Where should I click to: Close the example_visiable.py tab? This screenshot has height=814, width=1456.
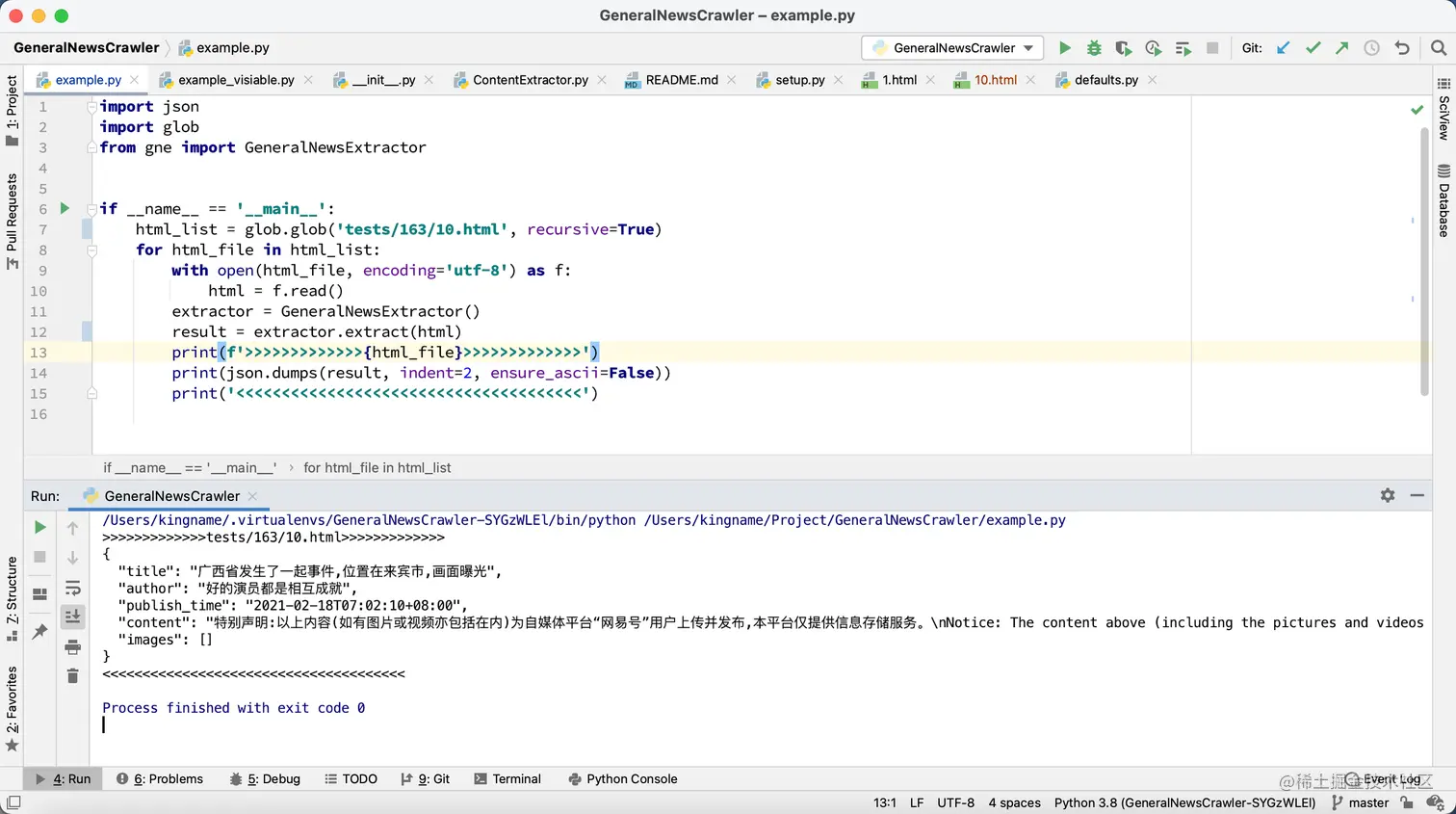[308, 80]
